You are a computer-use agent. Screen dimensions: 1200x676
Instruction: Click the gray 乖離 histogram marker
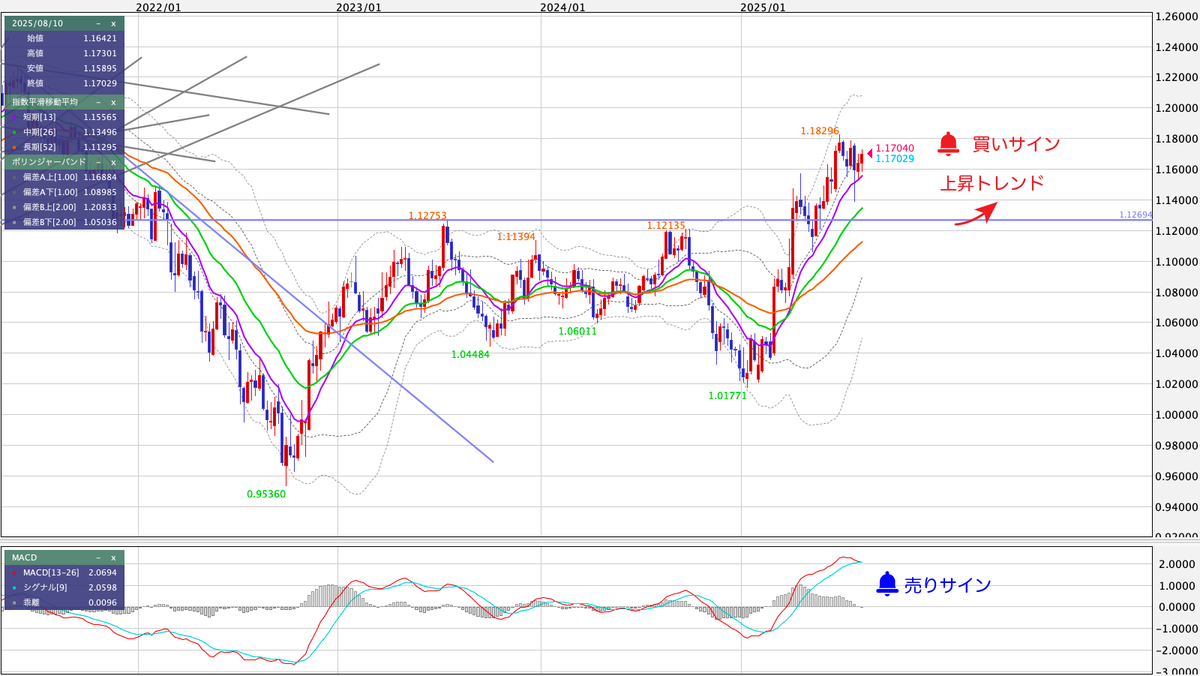tap(14, 602)
